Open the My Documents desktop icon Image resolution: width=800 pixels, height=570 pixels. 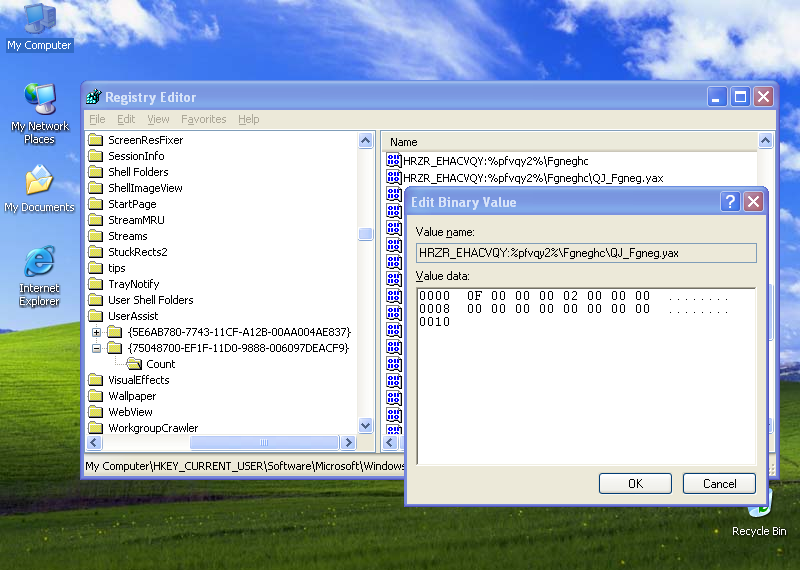(x=39, y=188)
